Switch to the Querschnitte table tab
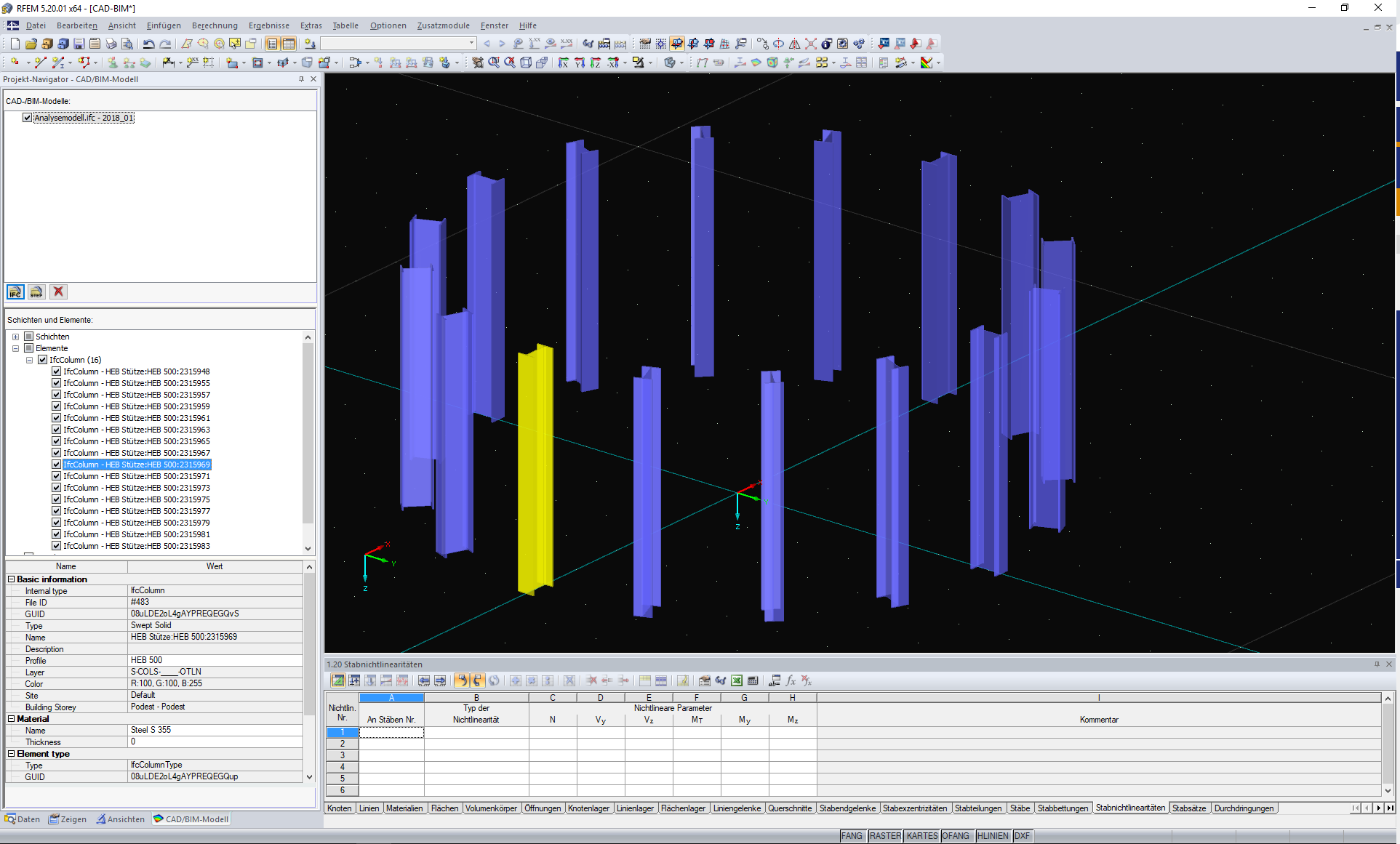Image resolution: width=1400 pixels, height=844 pixels. 789,808
